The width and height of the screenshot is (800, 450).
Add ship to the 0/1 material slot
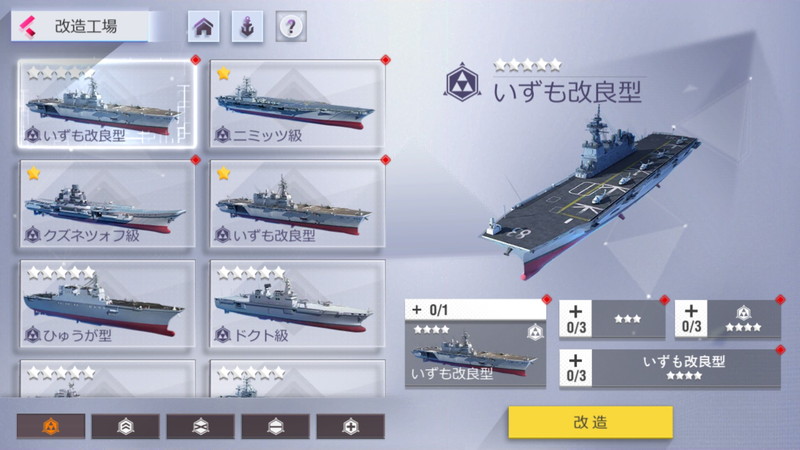pyautogui.click(x=475, y=343)
